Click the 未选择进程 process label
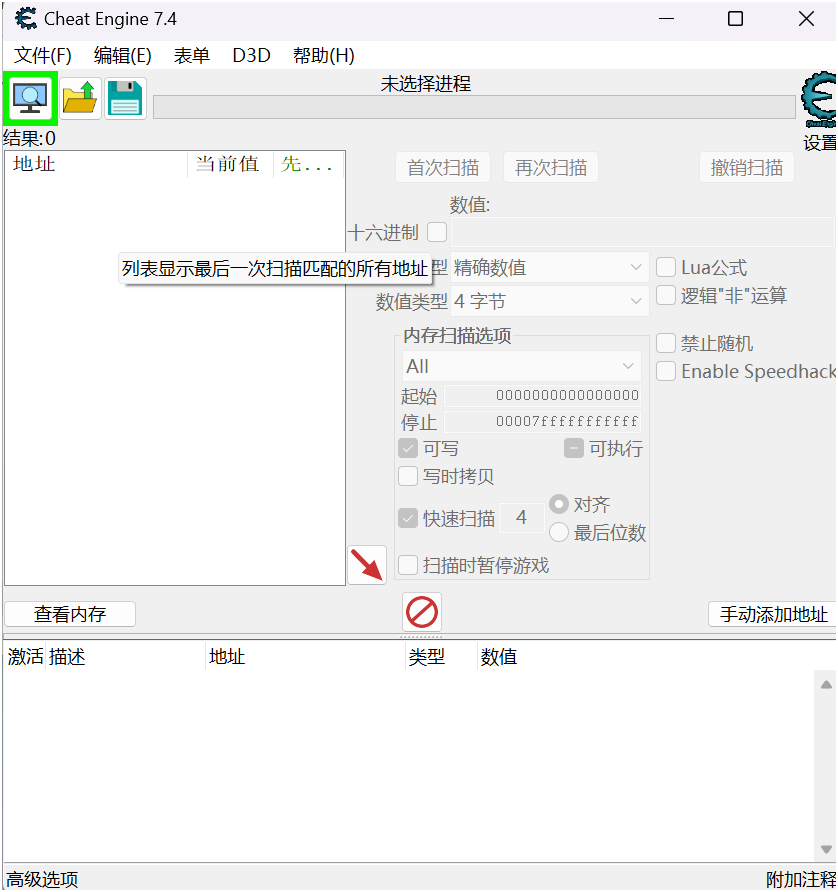Screen dimensions: 838x892 [x=426, y=84]
